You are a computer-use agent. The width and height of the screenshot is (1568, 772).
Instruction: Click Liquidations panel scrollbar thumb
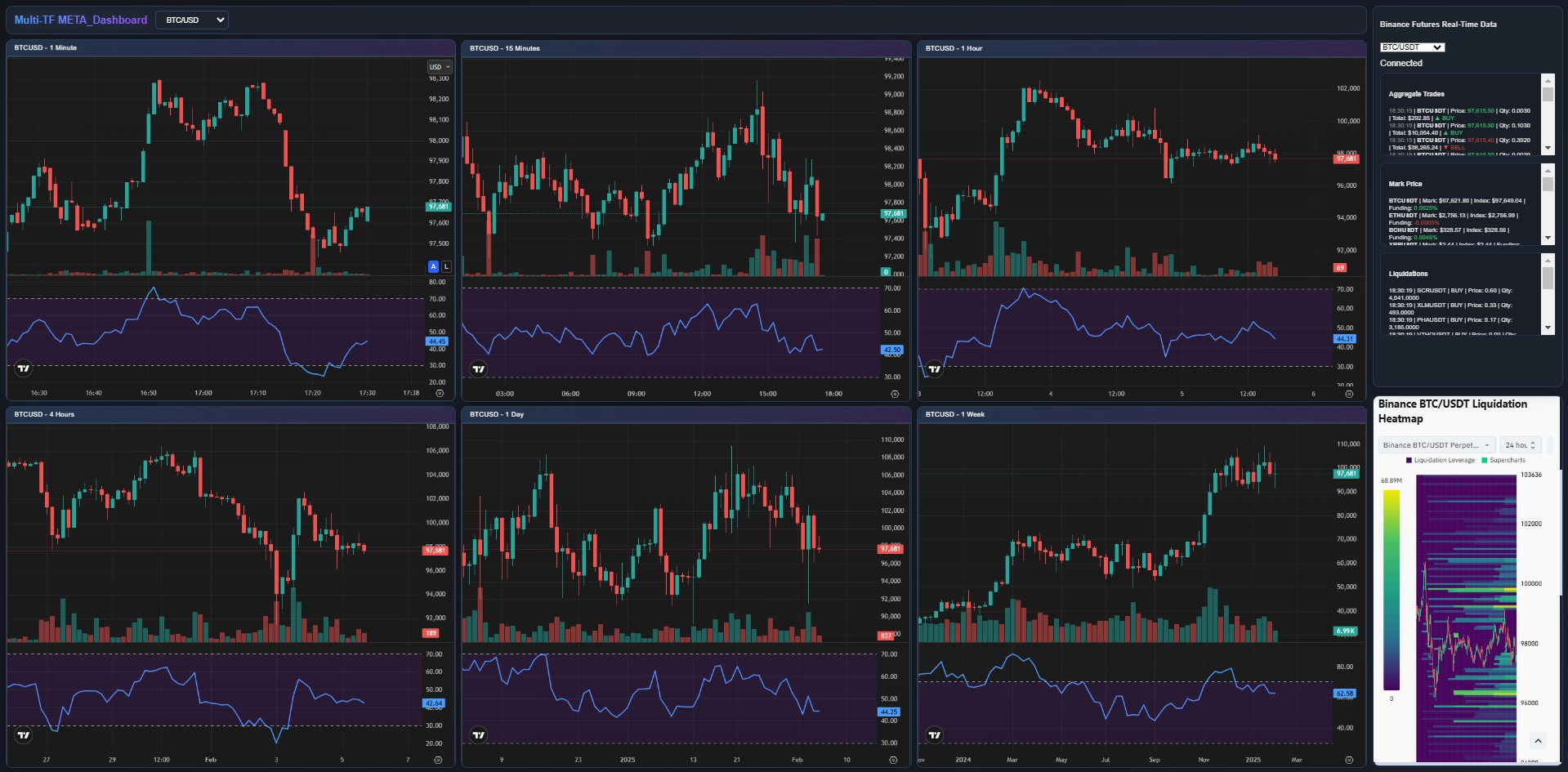tap(1548, 278)
